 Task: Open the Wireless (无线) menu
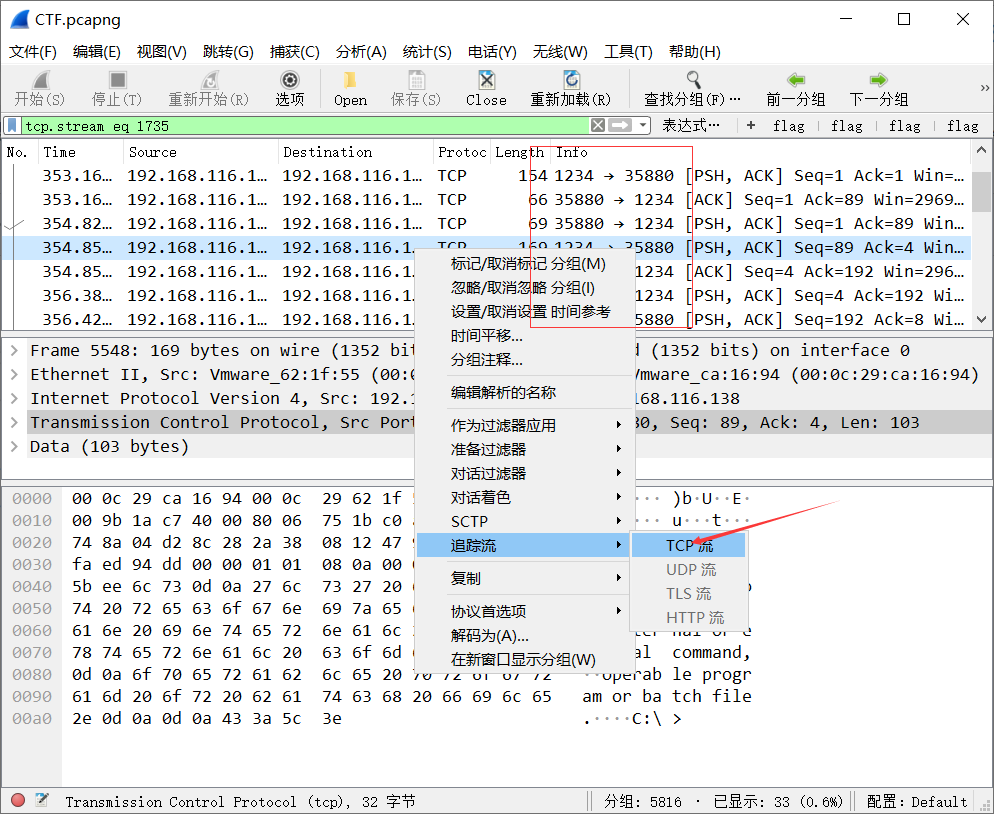point(560,52)
